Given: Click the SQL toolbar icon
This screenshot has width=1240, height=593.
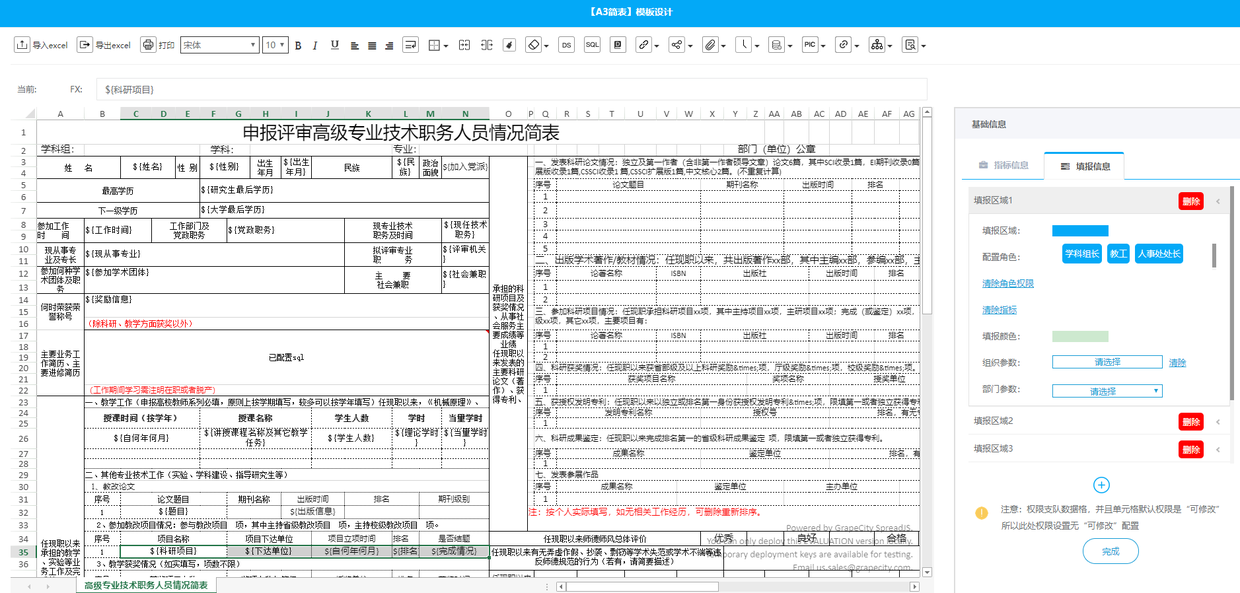Looking at the screenshot, I should [592, 45].
